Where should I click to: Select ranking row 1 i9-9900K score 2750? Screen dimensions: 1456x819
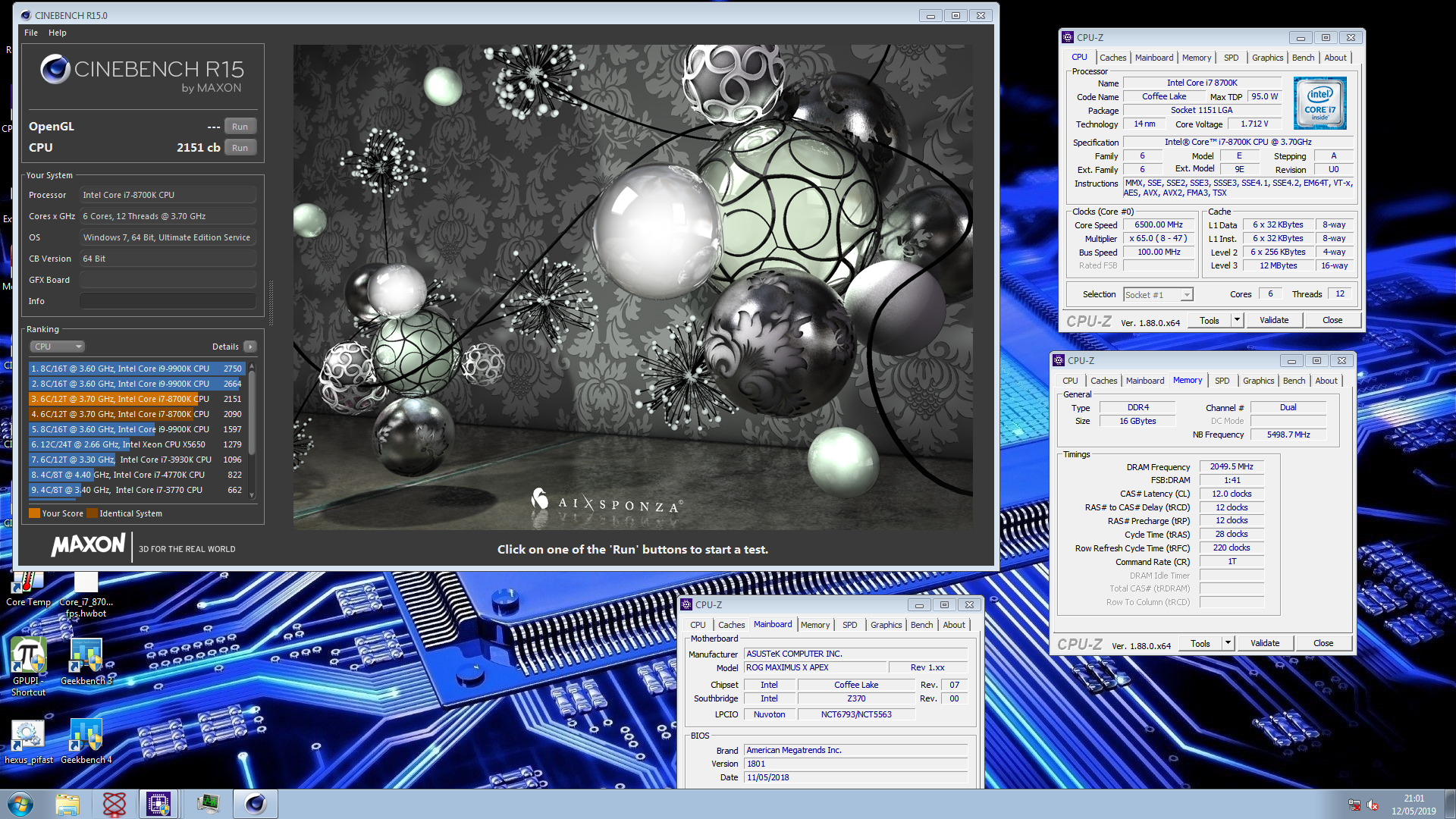click(136, 369)
